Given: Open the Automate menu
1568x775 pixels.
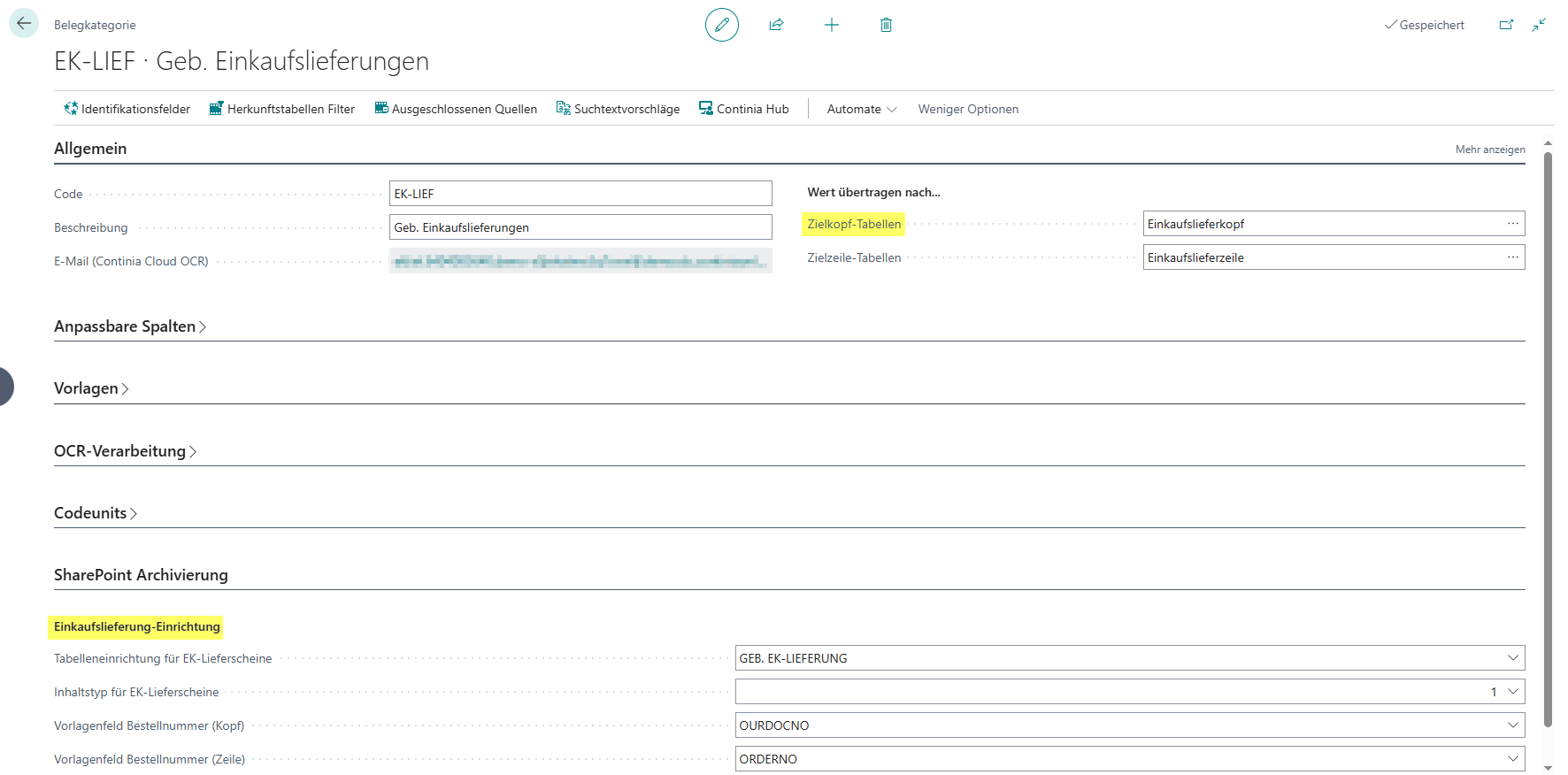Looking at the screenshot, I should [x=862, y=109].
